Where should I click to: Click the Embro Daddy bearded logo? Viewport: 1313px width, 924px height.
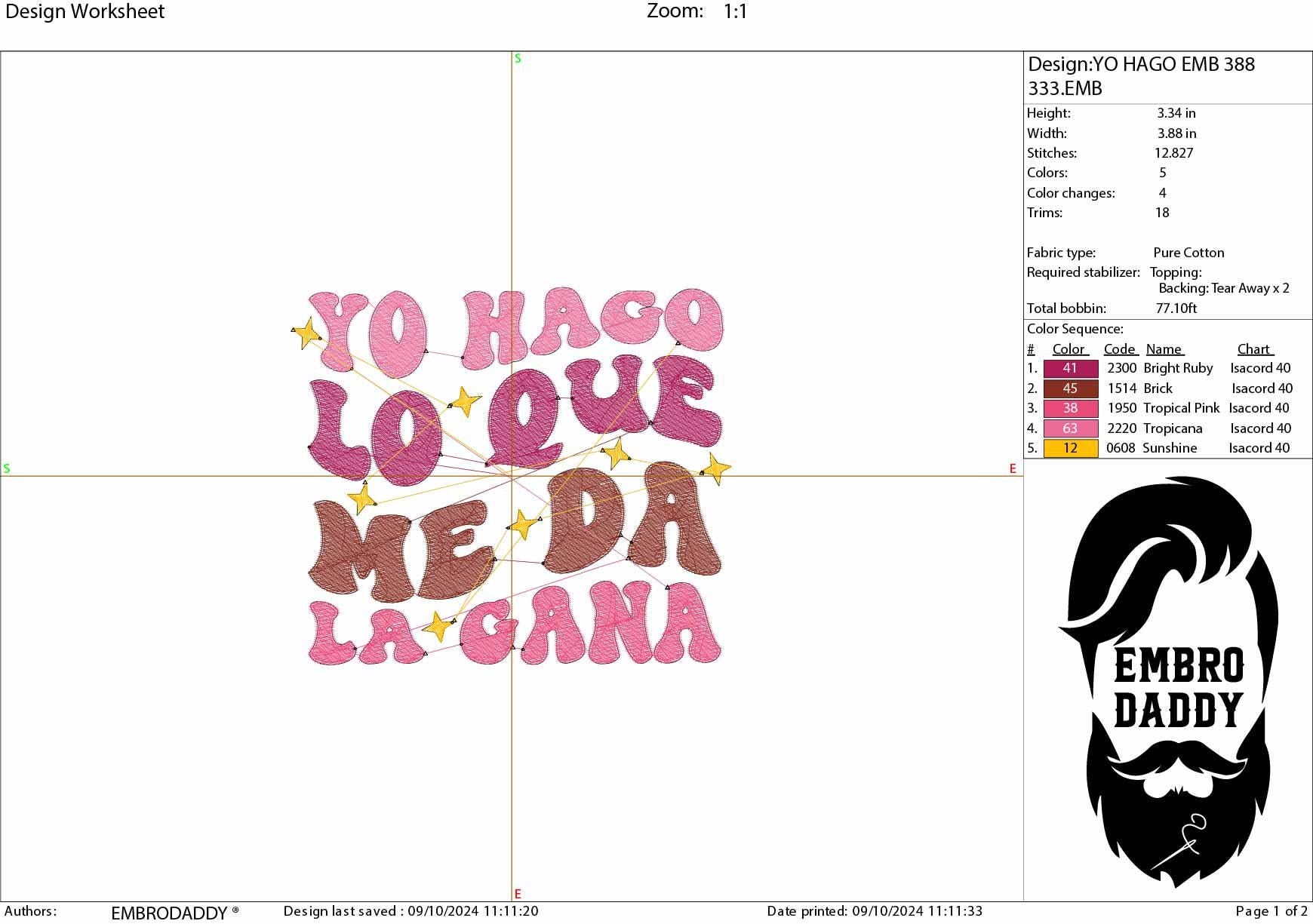[x=1168, y=681]
